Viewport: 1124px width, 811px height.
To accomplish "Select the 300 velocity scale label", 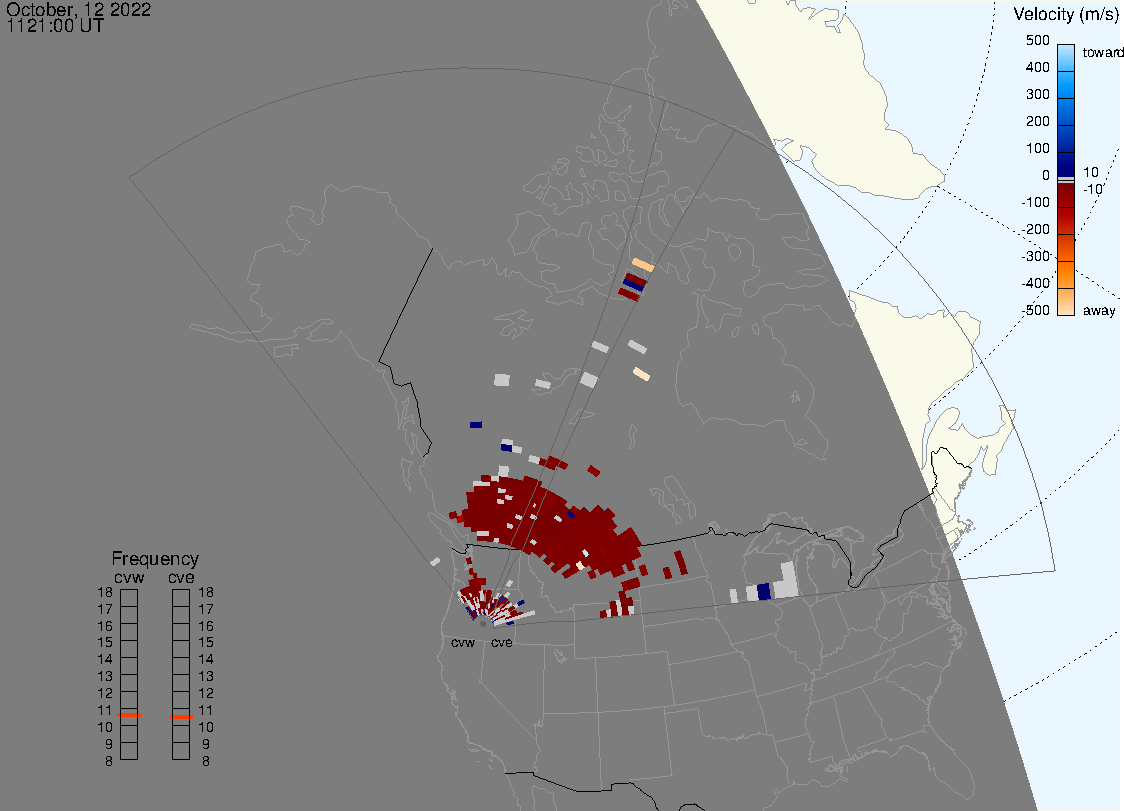I will click(1037, 95).
